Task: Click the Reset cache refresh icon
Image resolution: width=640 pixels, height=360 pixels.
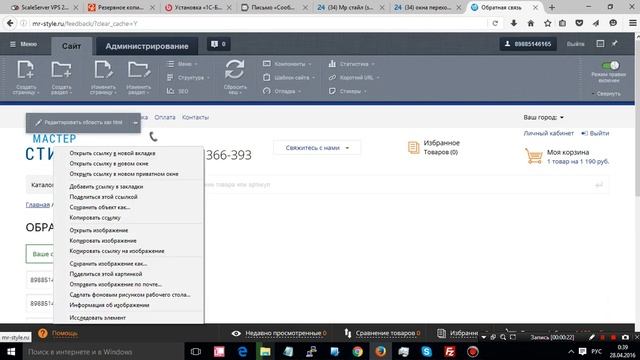Action: click(235, 69)
